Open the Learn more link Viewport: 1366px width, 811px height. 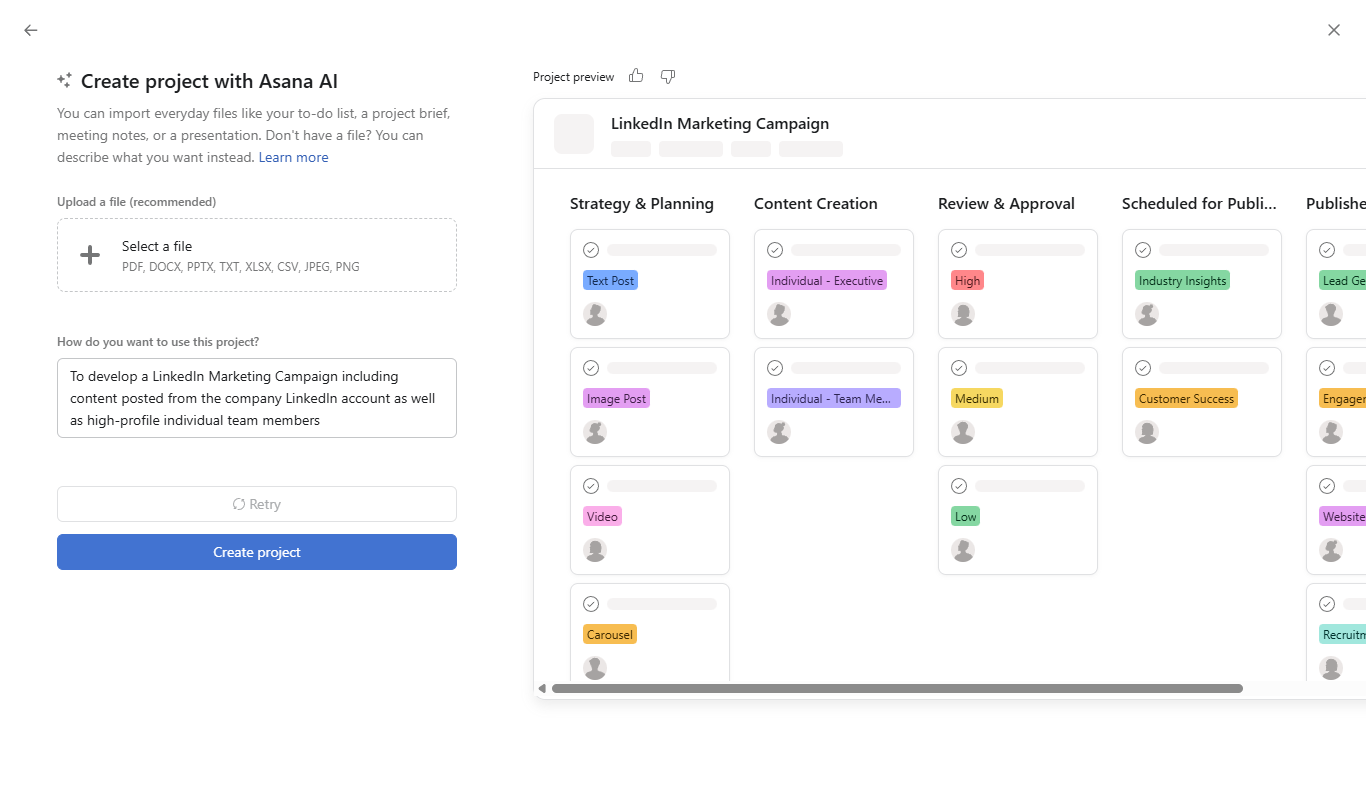point(293,157)
